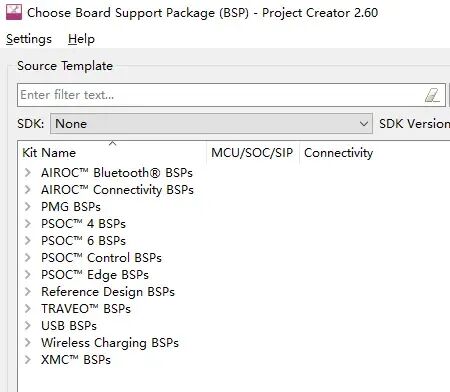Expand the PMG BSPs chevron
Screen dimensions: 450x392
click(x=28, y=207)
